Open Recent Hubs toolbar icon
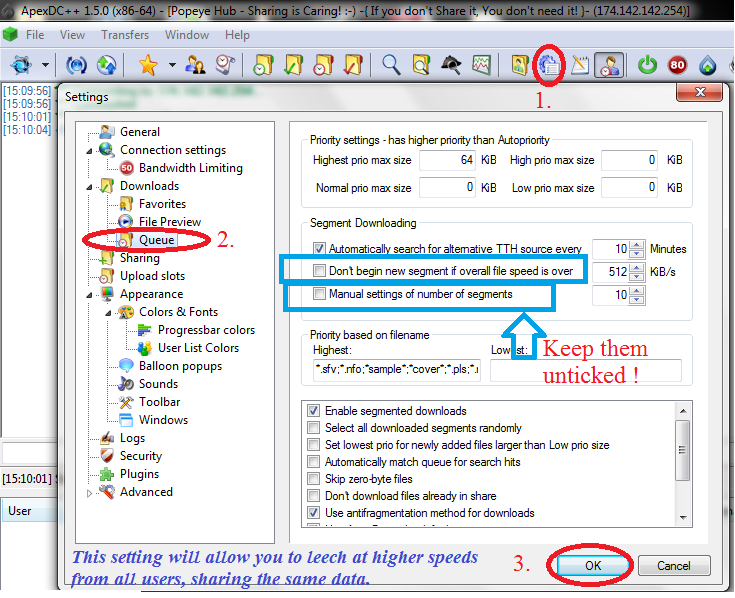 click(x=225, y=65)
